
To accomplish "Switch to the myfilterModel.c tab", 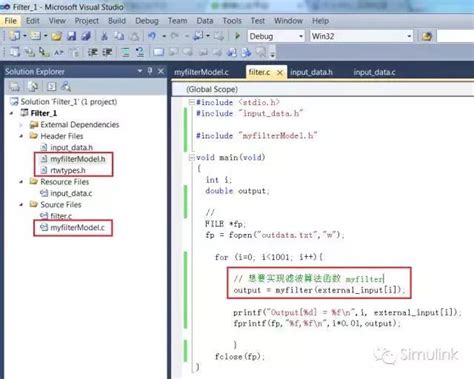I will 202,72.
